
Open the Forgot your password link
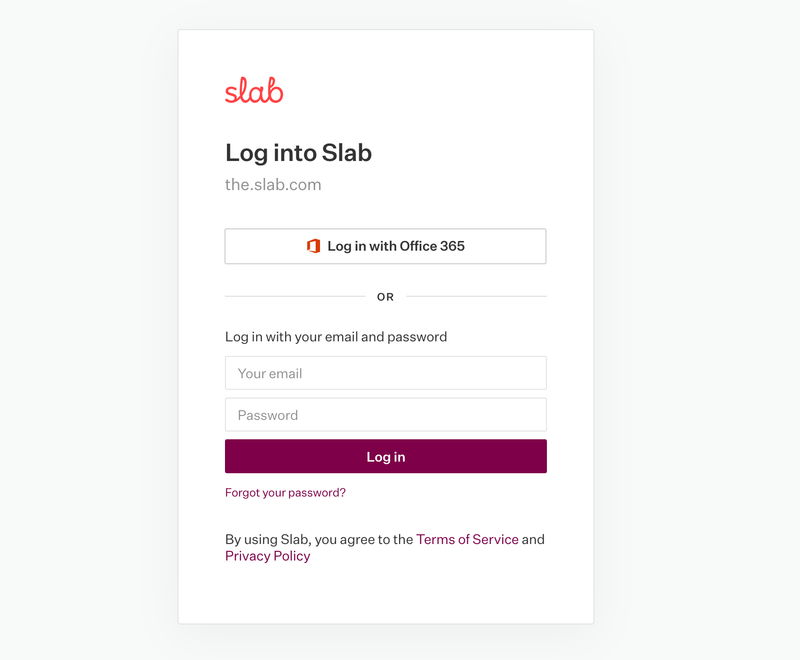coord(285,493)
